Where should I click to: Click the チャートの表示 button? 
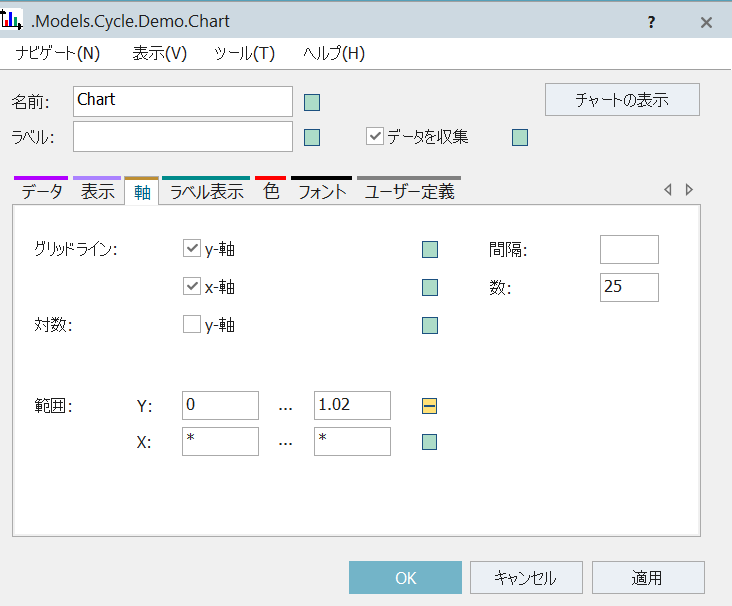click(622, 99)
